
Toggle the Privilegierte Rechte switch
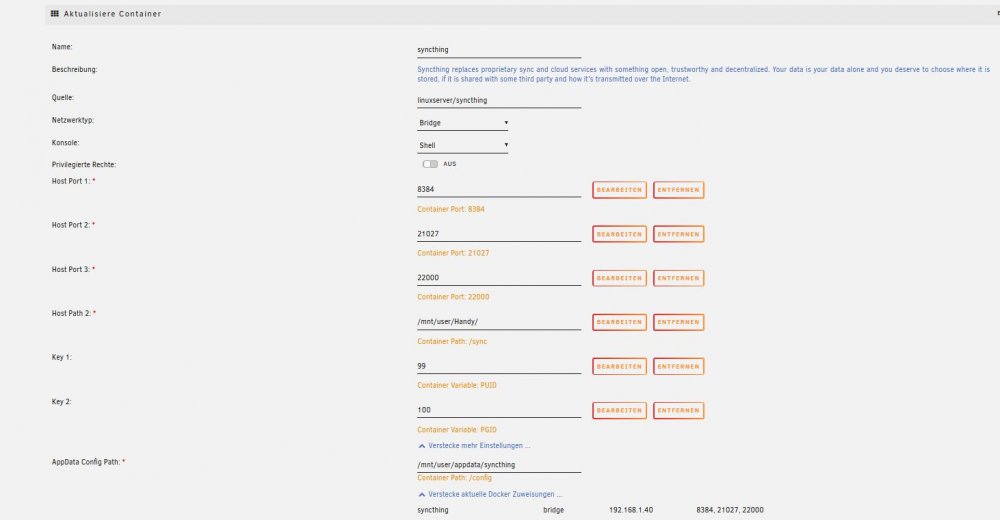(x=430, y=164)
